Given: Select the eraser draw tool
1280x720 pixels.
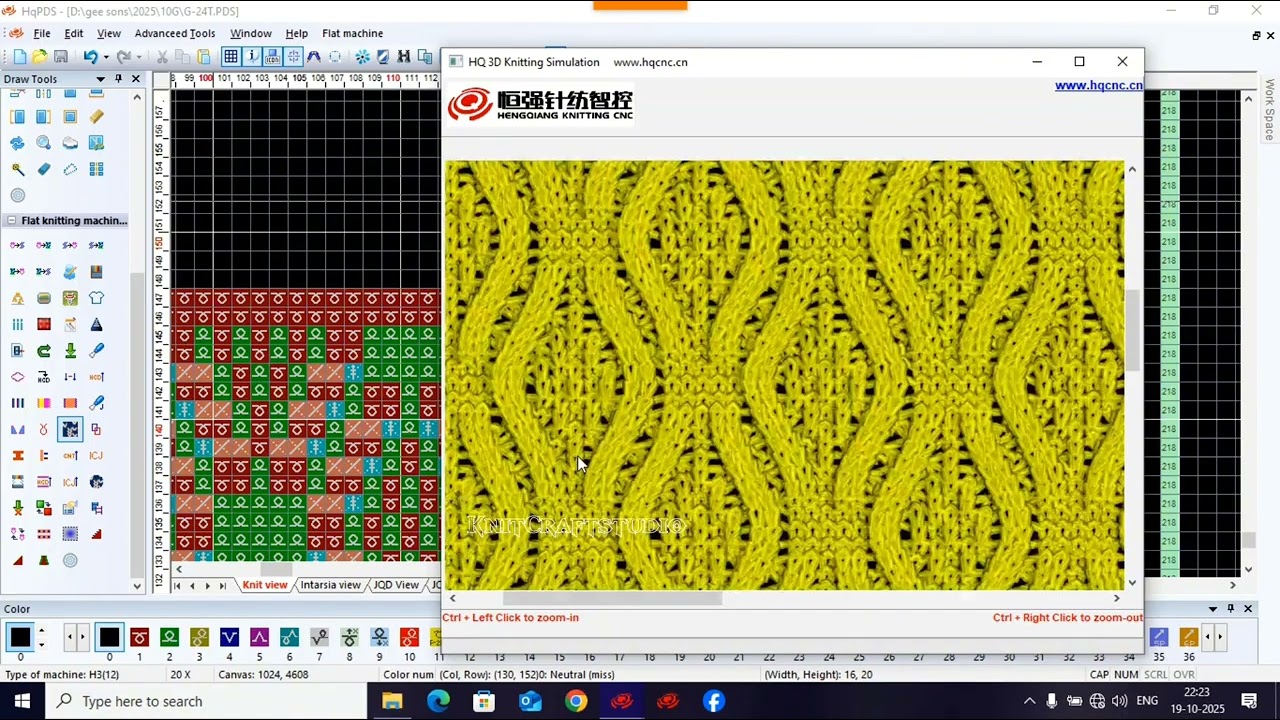Looking at the screenshot, I should 44,169.
